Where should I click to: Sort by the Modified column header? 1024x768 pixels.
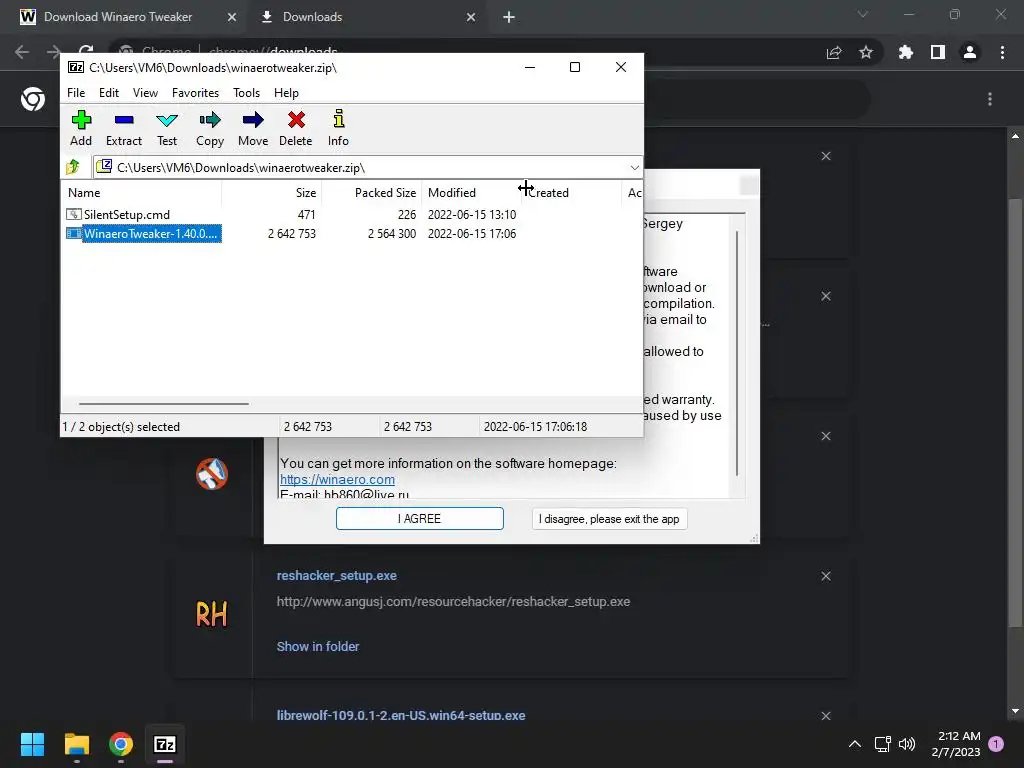point(471,193)
